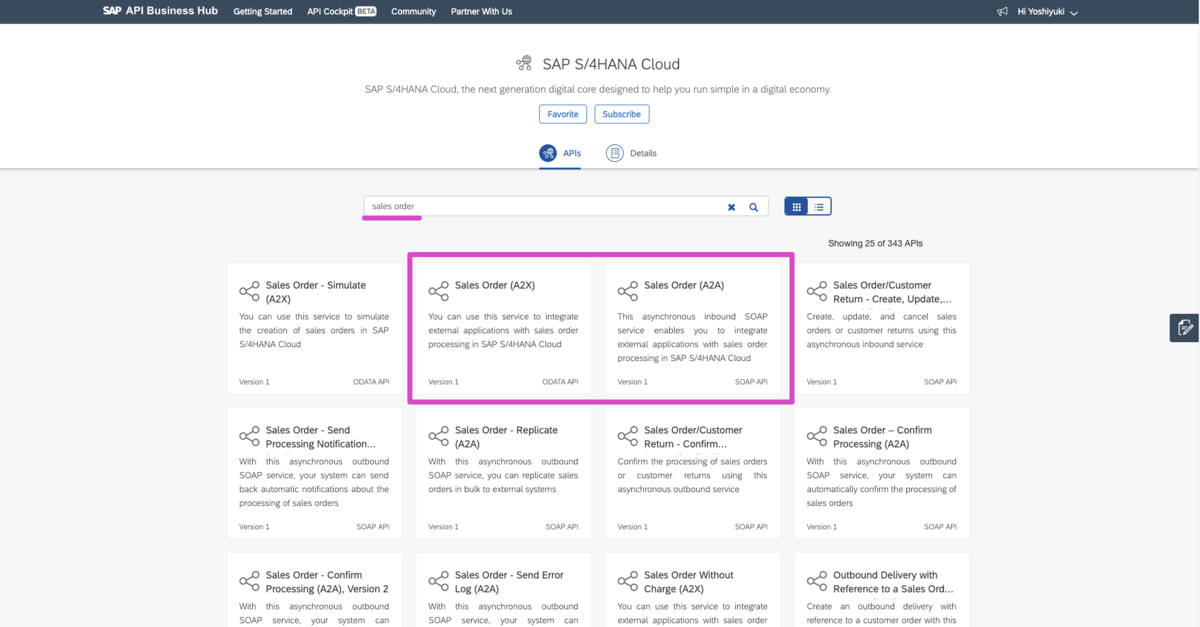Click share icon on Send Processing Notification card
This screenshot has height=627, width=1200.
250,436
